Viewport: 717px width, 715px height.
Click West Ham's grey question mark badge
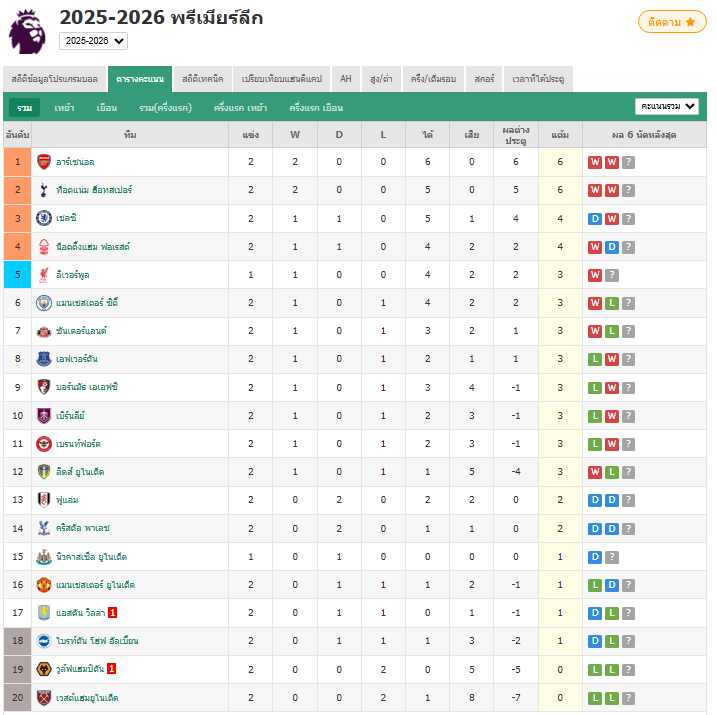click(x=628, y=698)
